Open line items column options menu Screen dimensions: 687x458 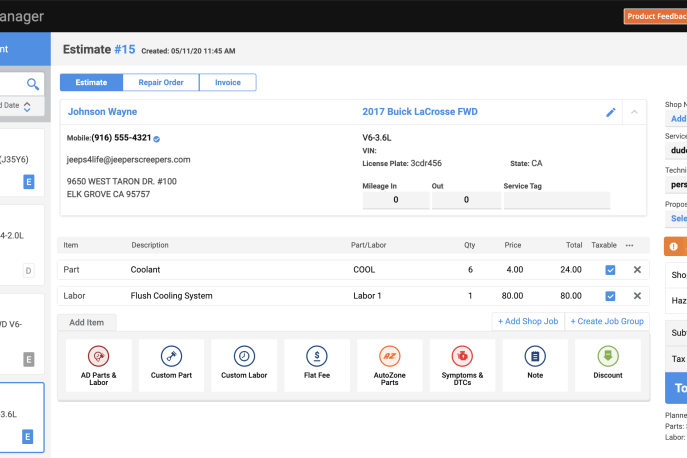tap(630, 245)
